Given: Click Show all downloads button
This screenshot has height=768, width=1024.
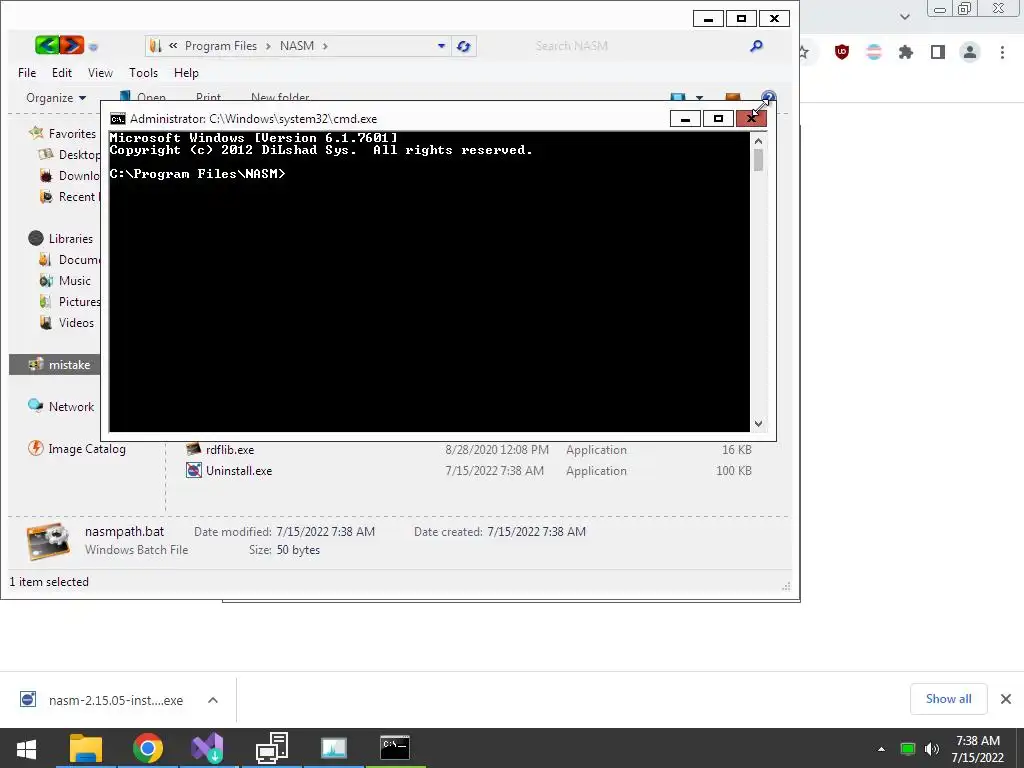Looking at the screenshot, I should (948, 699).
